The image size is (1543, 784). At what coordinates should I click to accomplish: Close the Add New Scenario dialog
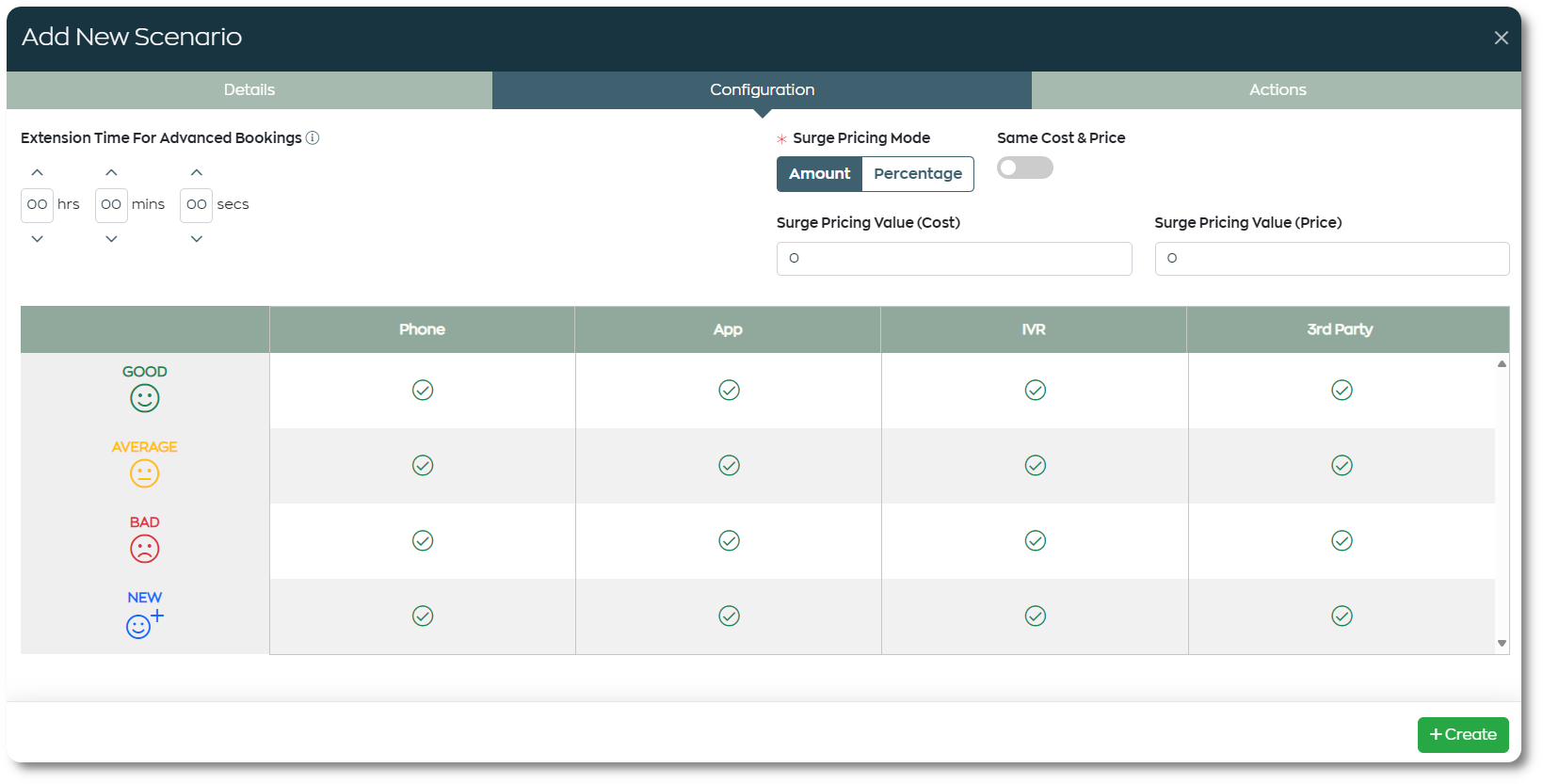point(1501,38)
